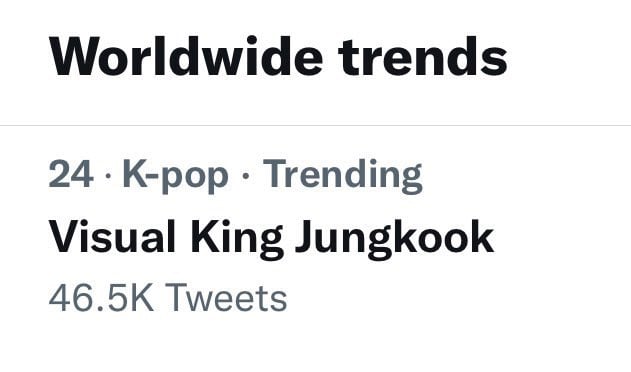Click the word King in the trend title
This screenshot has height=372, width=631.
click(237, 239)
